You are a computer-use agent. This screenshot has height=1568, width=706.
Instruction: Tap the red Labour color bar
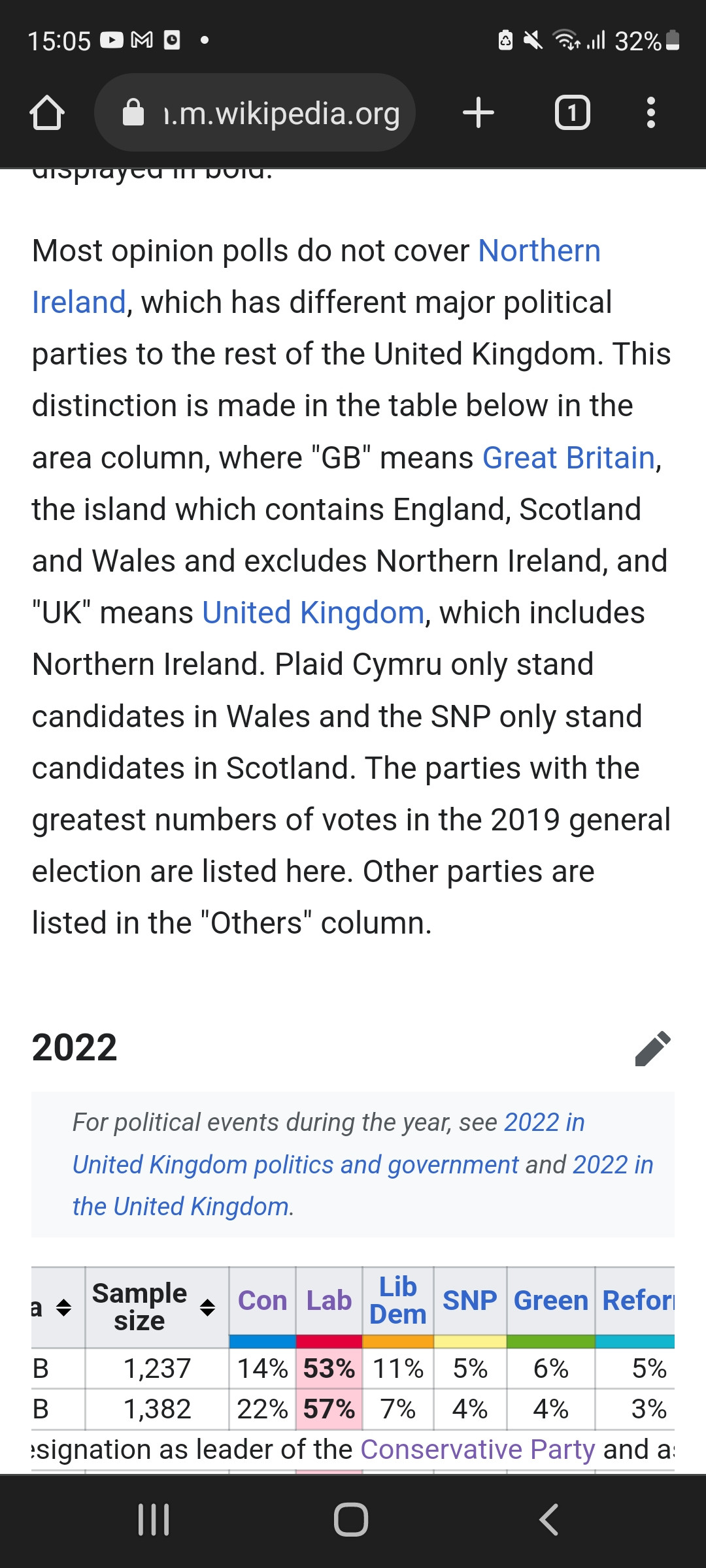click(329, 1341)
